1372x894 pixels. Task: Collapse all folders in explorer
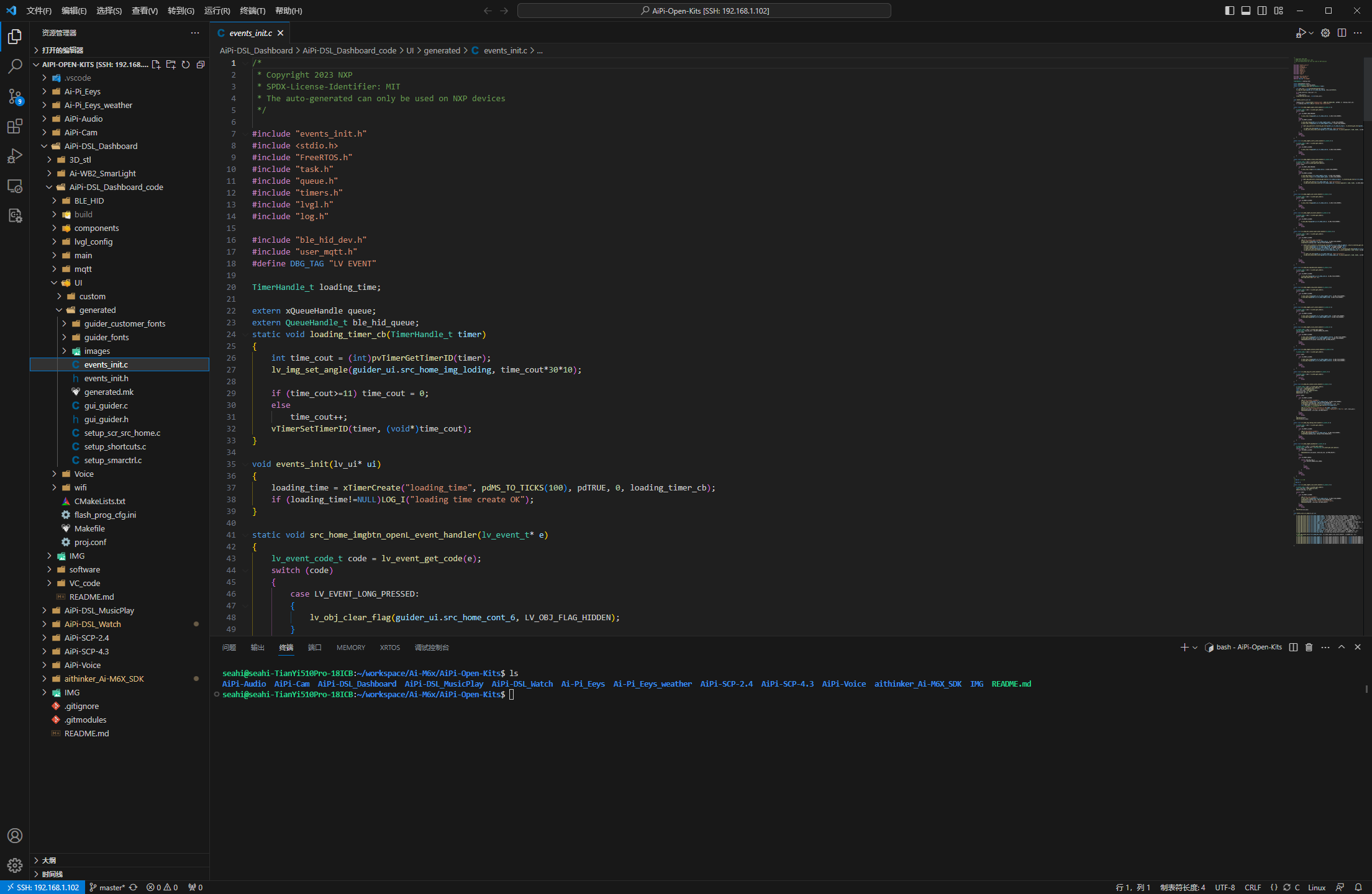201,65
